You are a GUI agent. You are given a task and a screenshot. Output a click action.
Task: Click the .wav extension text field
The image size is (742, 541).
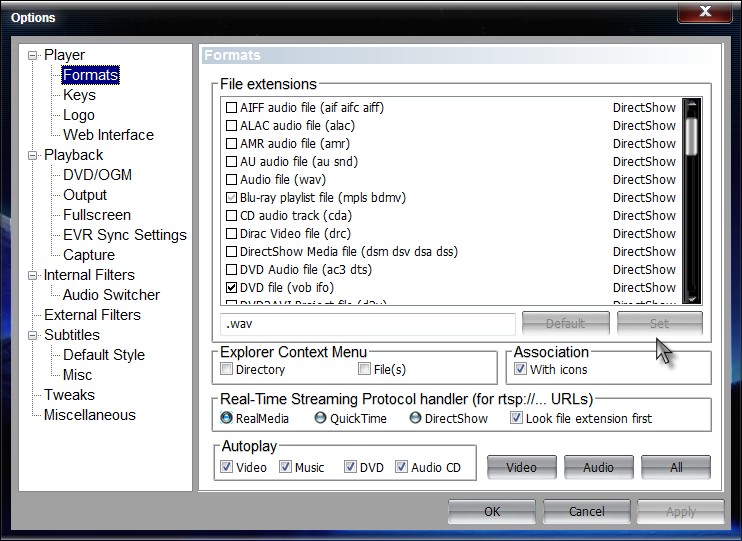(368, 324)
